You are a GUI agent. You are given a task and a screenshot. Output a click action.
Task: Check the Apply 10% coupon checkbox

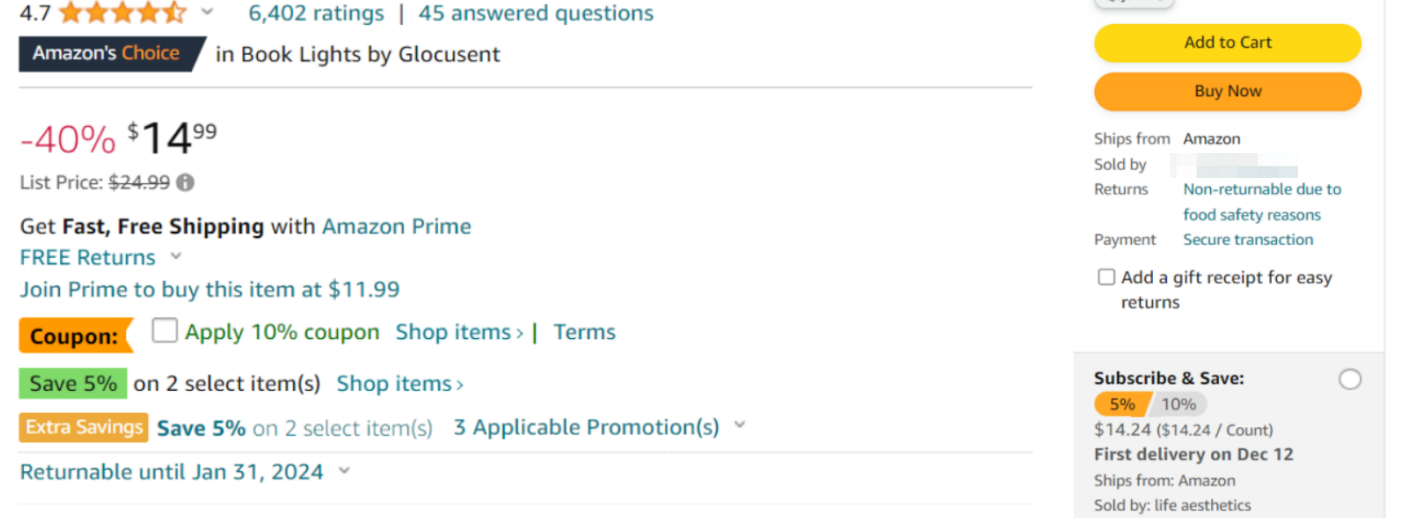tap(165, 331)
